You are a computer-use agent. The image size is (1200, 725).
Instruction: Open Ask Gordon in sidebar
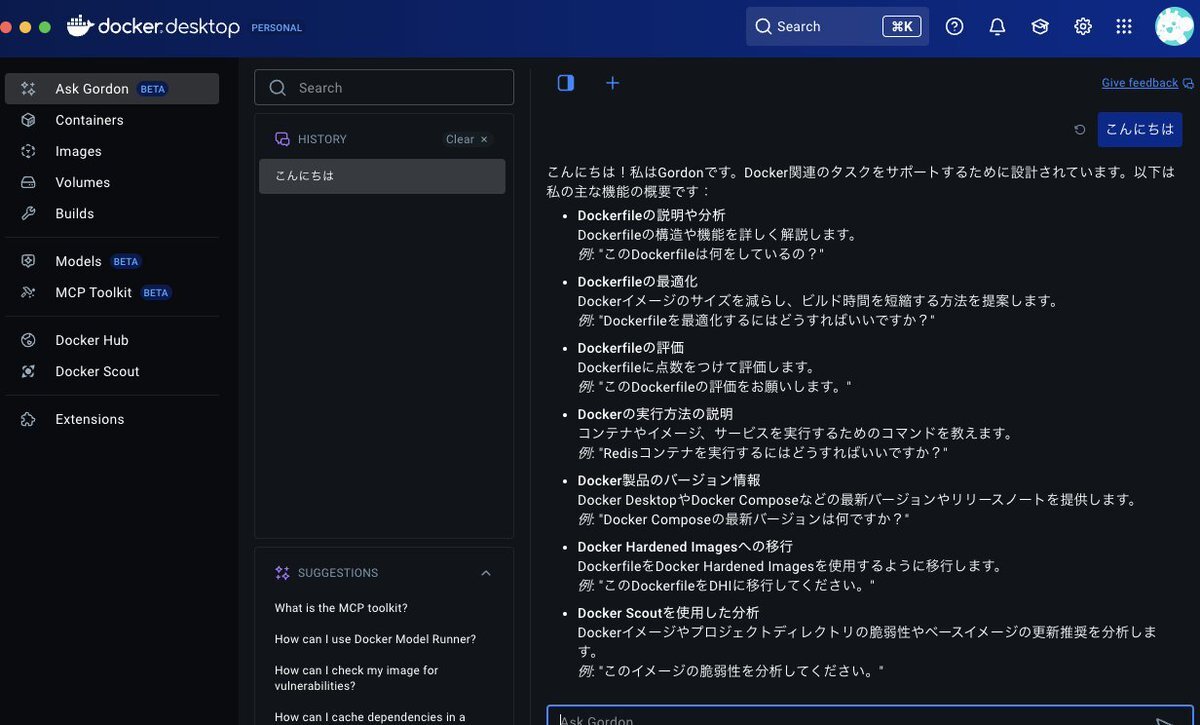click(112, 89)
